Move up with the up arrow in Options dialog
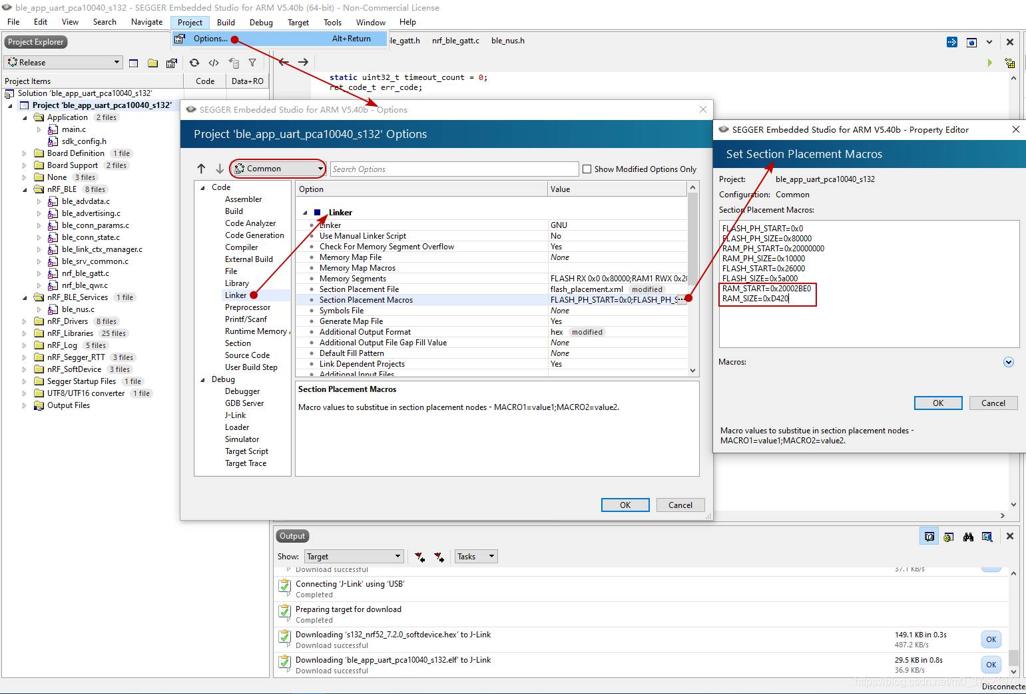 click(x=201, y=169)
